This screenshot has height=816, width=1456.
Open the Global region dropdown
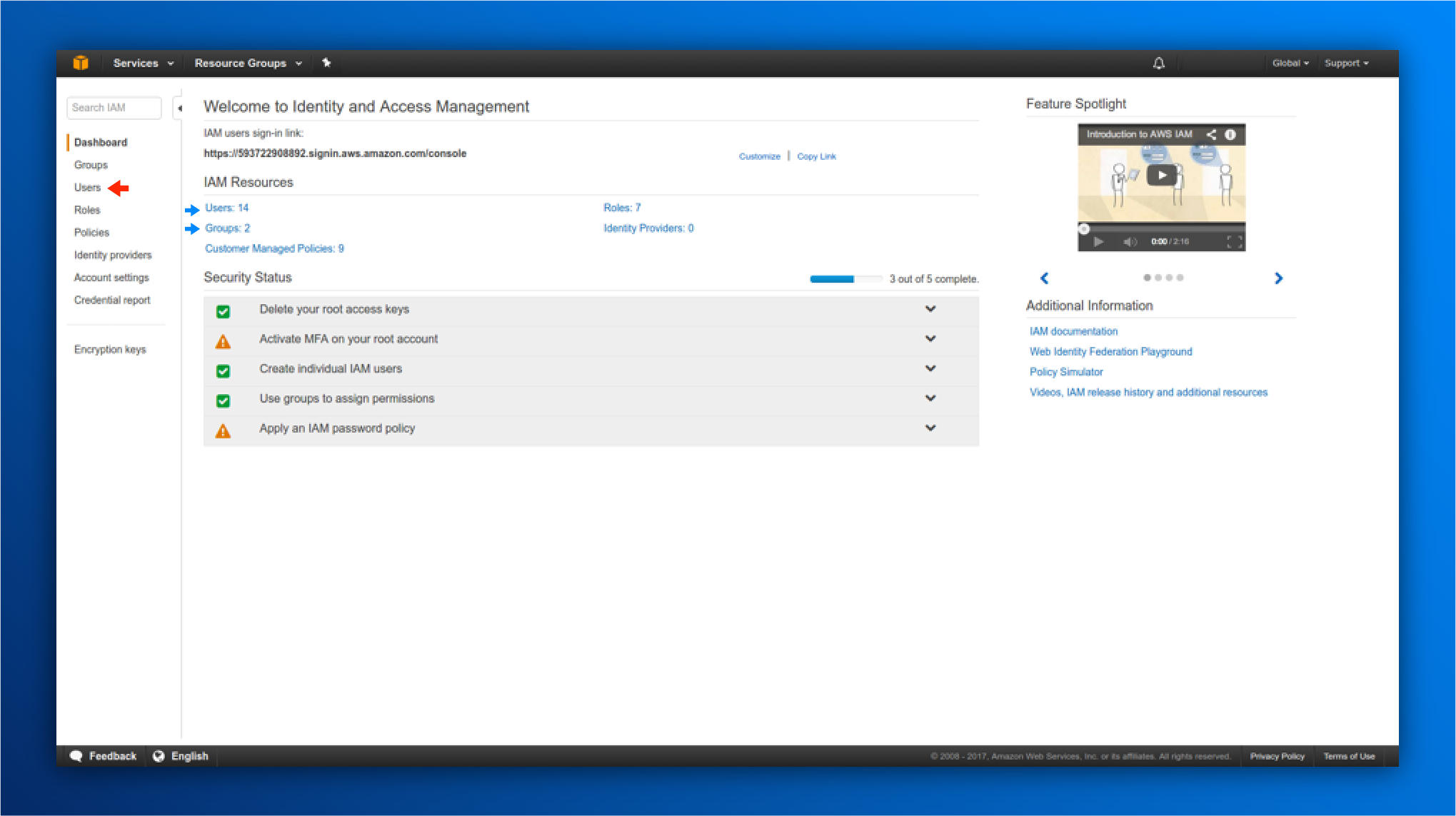[1290, 63]
